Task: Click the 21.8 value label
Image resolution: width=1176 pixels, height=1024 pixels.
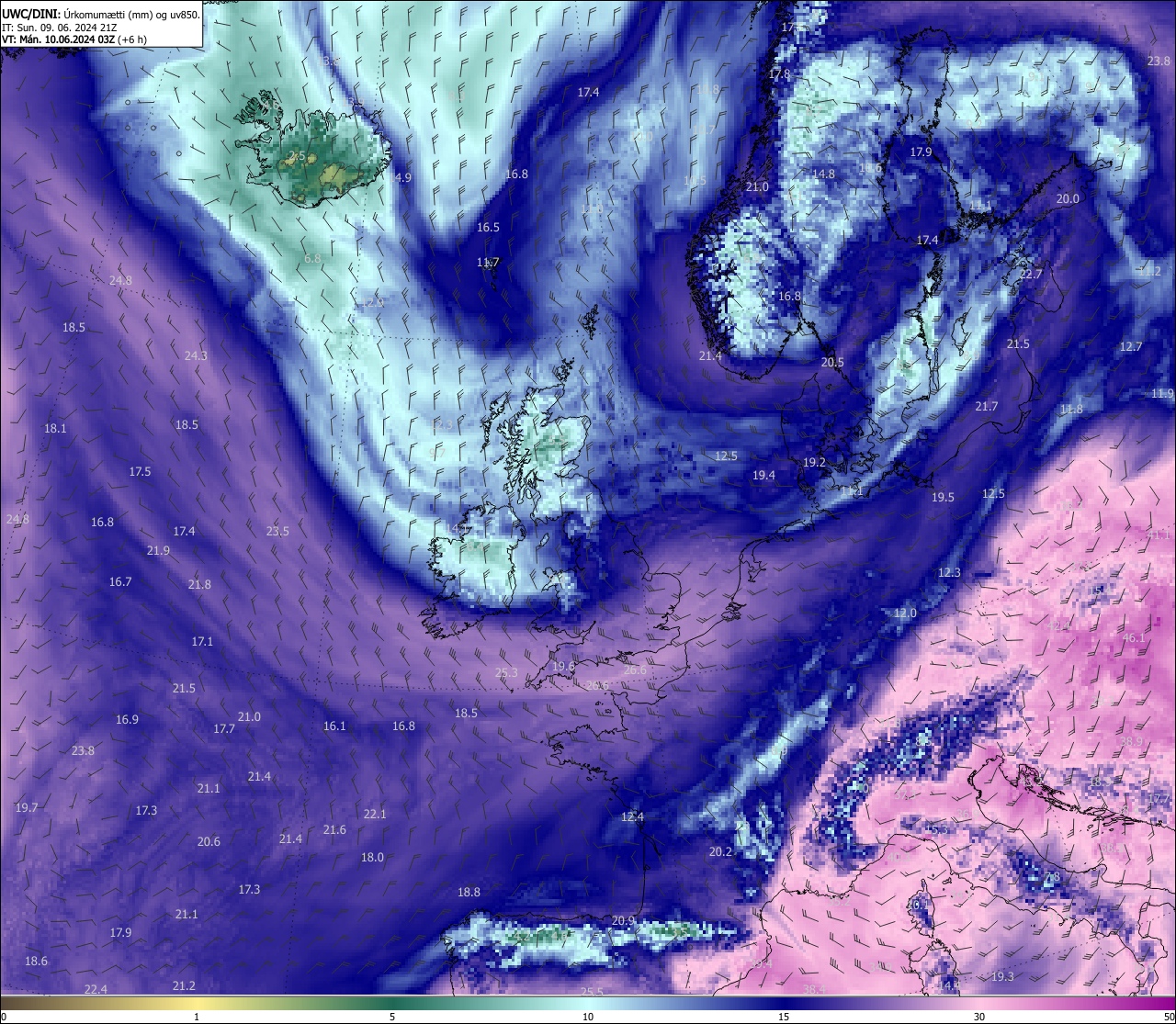Action: tap(199, 584)
